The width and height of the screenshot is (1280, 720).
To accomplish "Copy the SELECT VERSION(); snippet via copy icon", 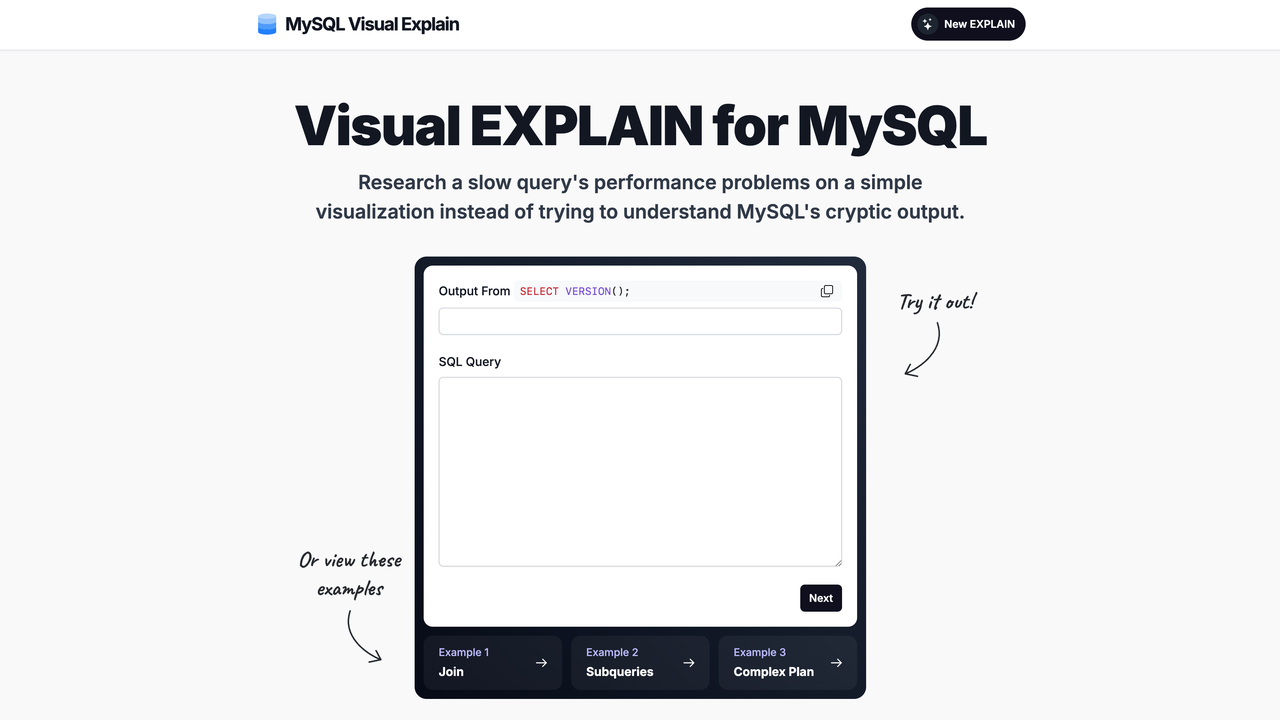I will [827, 290].
